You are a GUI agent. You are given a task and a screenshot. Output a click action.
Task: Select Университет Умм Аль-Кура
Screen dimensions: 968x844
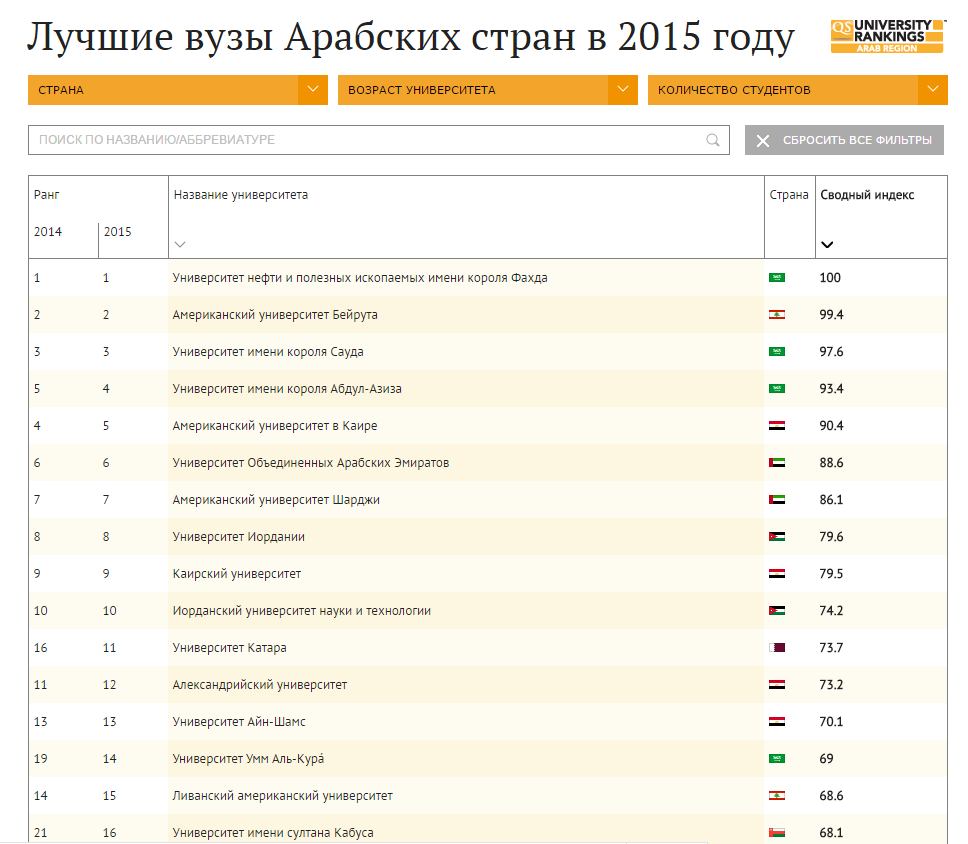coord(248,759)
